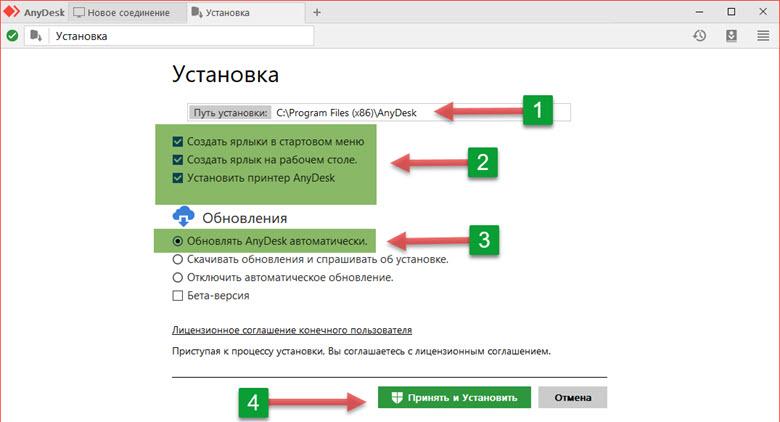This screenshot has height=422, width=780.
Task: Toggle 'Создать ярлыки в стартовом меню' checkbox
Action: point(178,142)
